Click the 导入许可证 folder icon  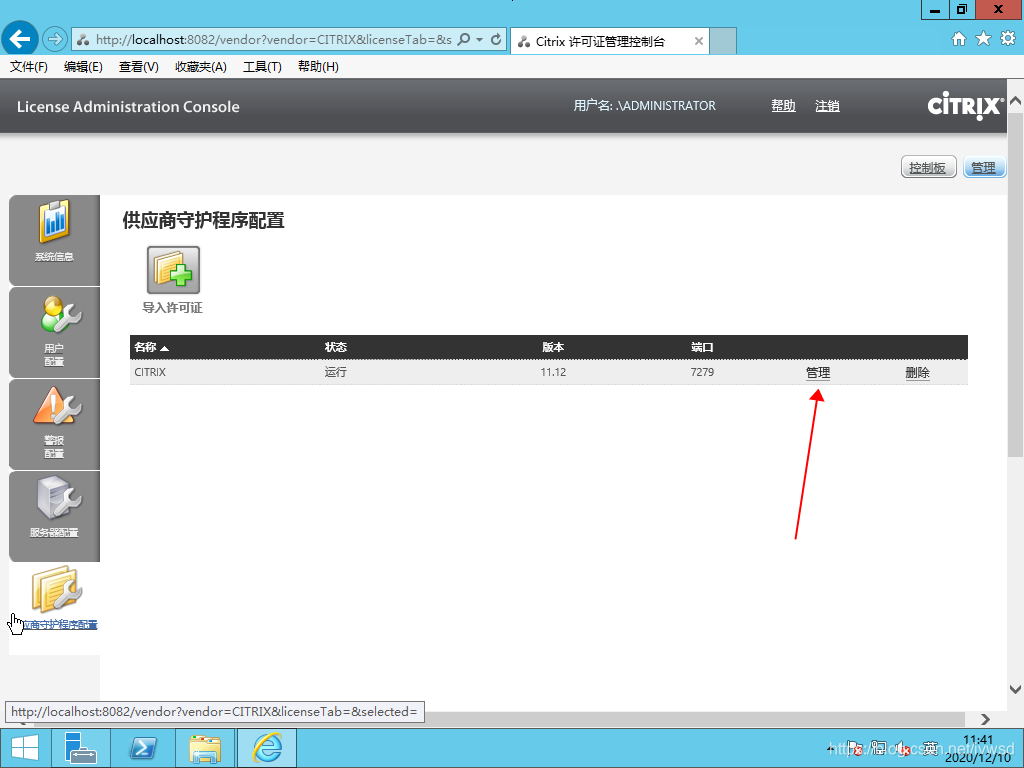click(173, 272)
